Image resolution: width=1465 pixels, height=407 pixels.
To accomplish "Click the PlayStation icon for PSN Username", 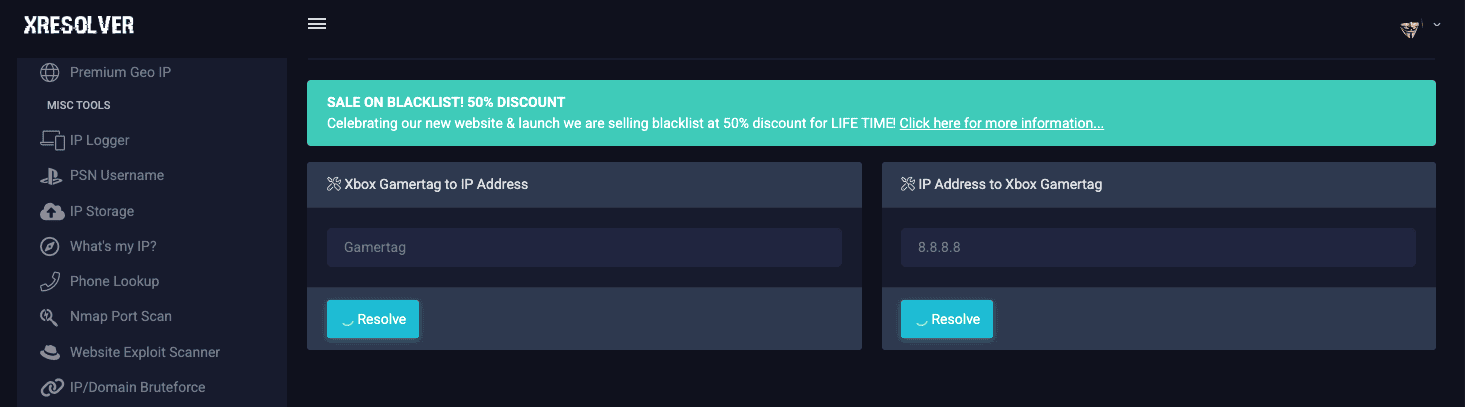I will [51, 176].
